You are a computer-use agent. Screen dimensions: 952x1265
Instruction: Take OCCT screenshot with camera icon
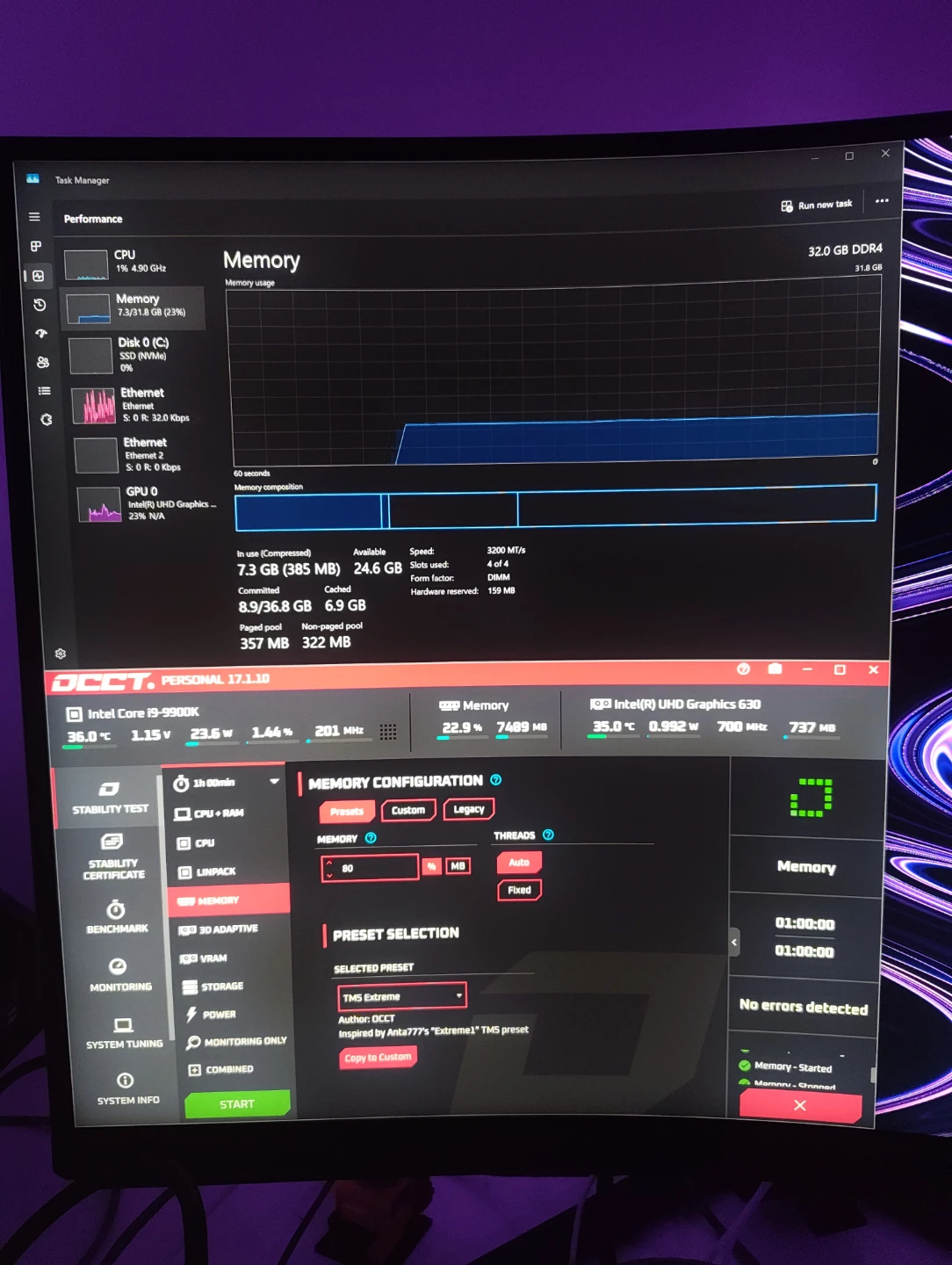click(x=775, y=669)
